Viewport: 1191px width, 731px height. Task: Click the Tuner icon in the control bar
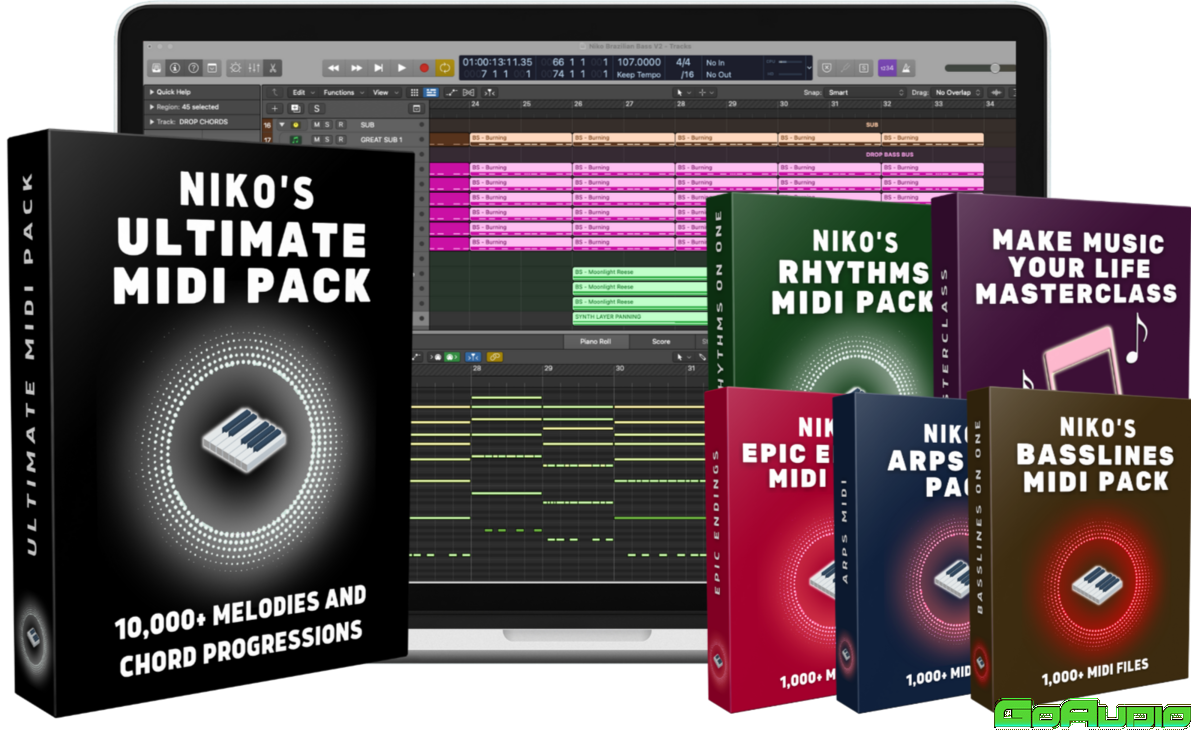845,68
